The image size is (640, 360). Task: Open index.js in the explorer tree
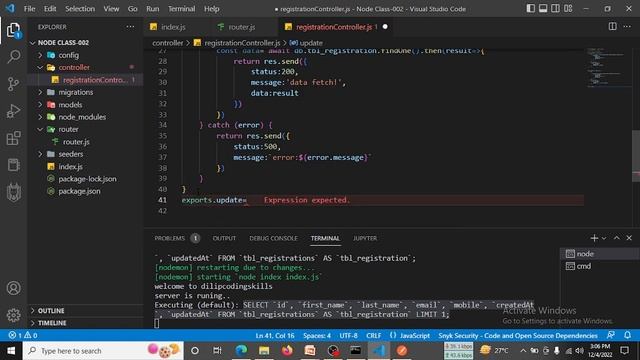click(x=70, y=167)
